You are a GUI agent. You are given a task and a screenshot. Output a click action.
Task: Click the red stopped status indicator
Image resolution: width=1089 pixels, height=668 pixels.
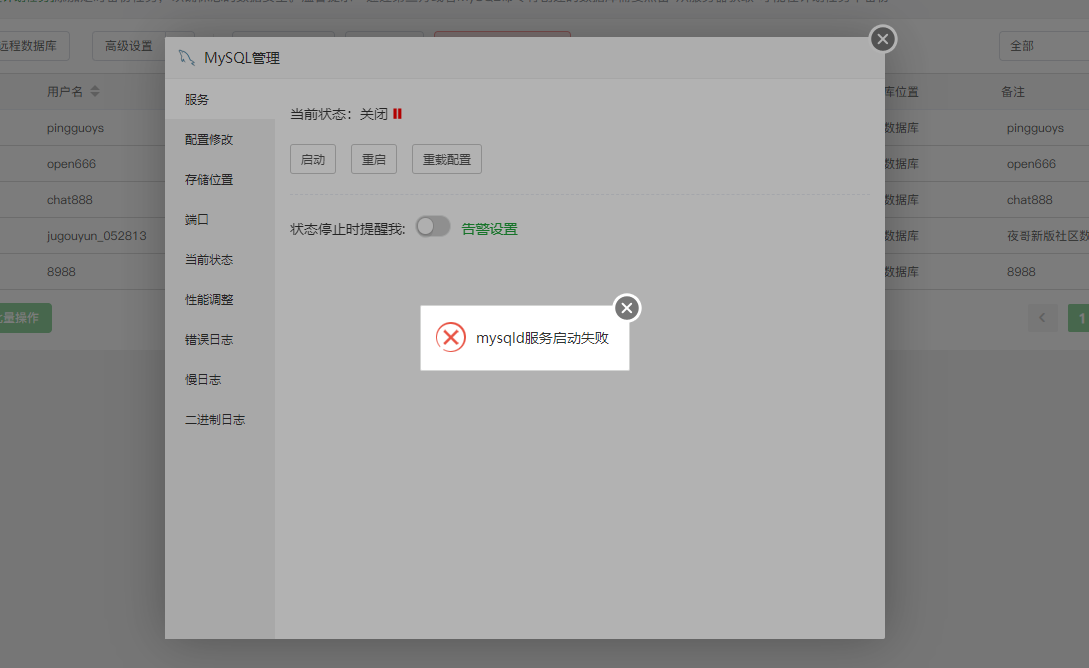click(x=397, y=114)
